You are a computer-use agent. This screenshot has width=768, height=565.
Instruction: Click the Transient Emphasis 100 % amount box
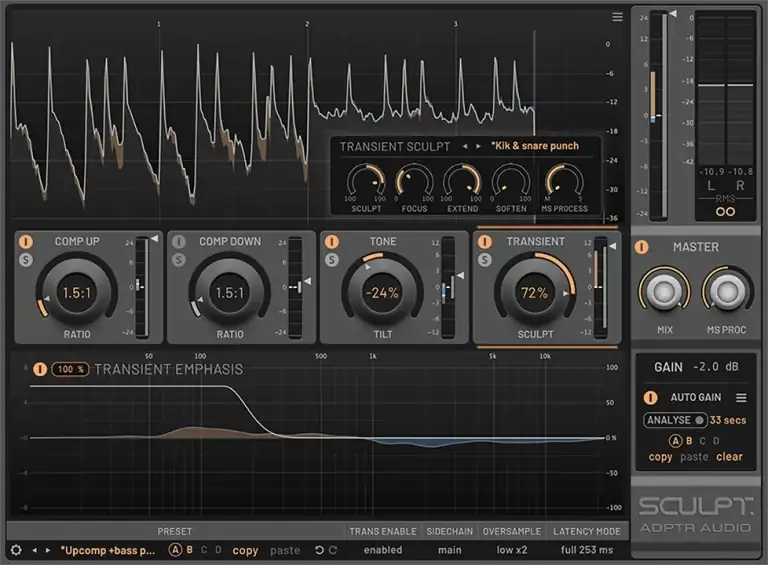point(70,369)
